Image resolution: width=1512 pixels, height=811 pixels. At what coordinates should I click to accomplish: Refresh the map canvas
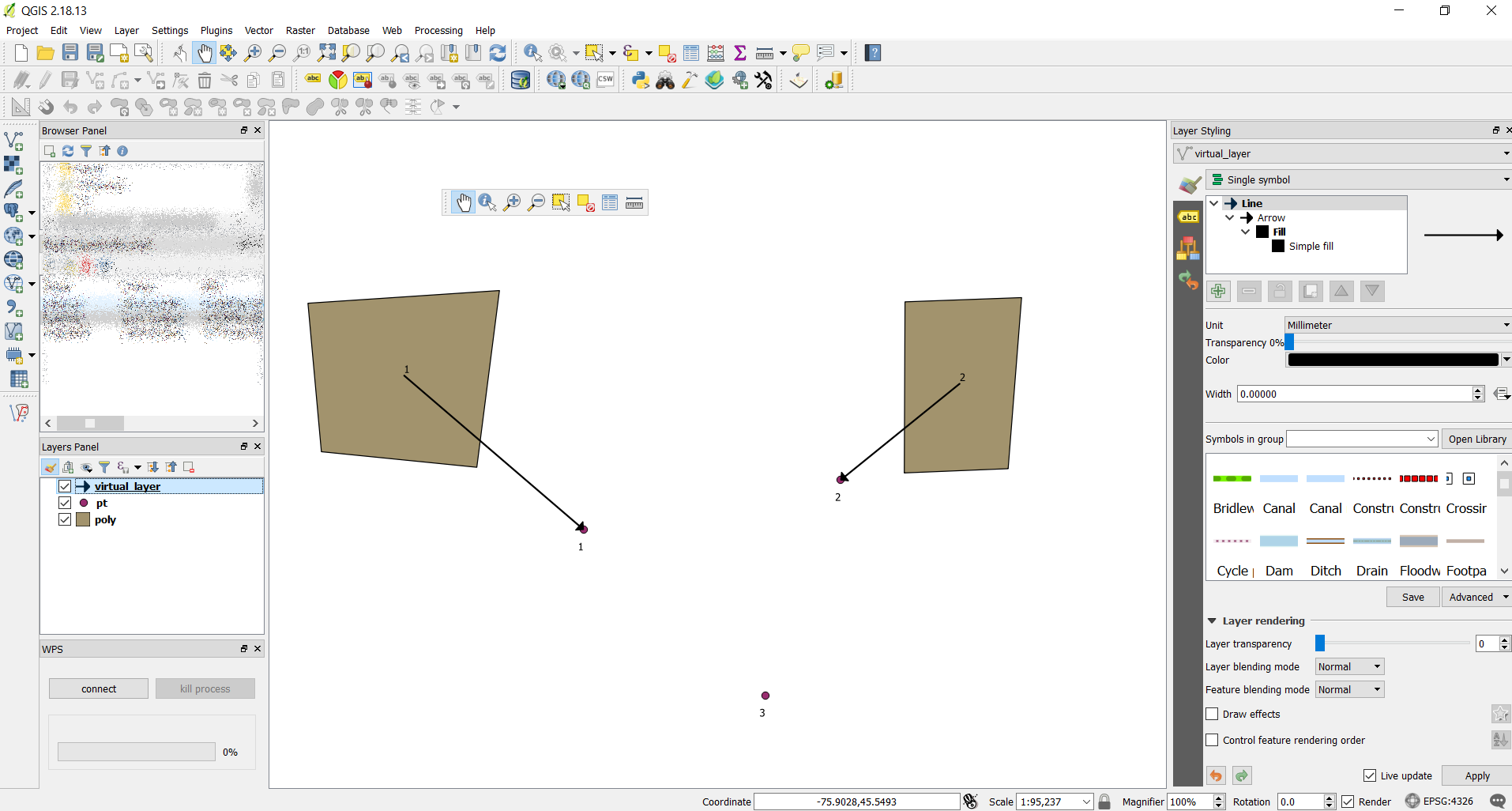coord(498,53)
